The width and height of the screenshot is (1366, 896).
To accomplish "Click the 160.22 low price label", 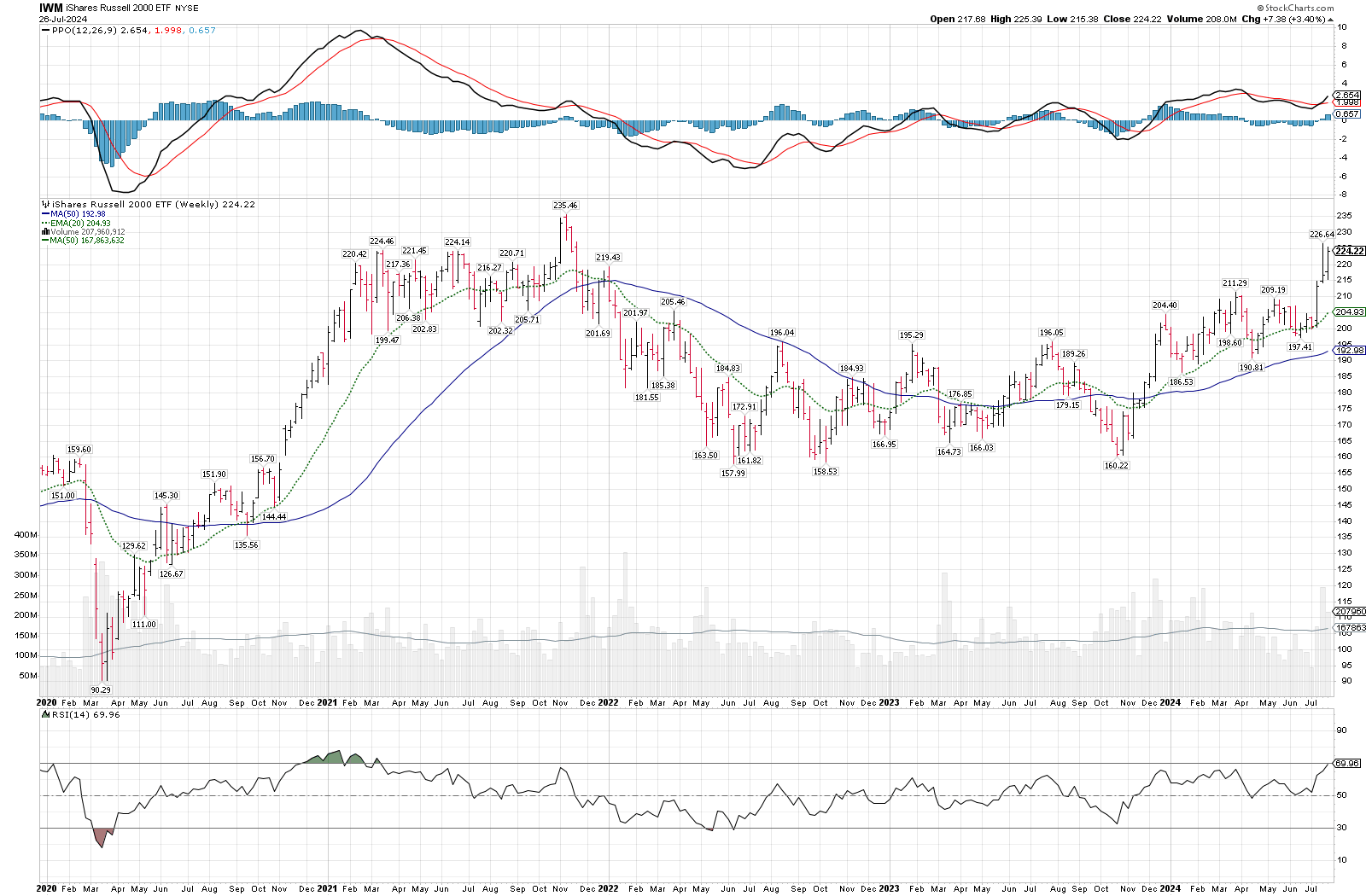I will (1116, 466).
